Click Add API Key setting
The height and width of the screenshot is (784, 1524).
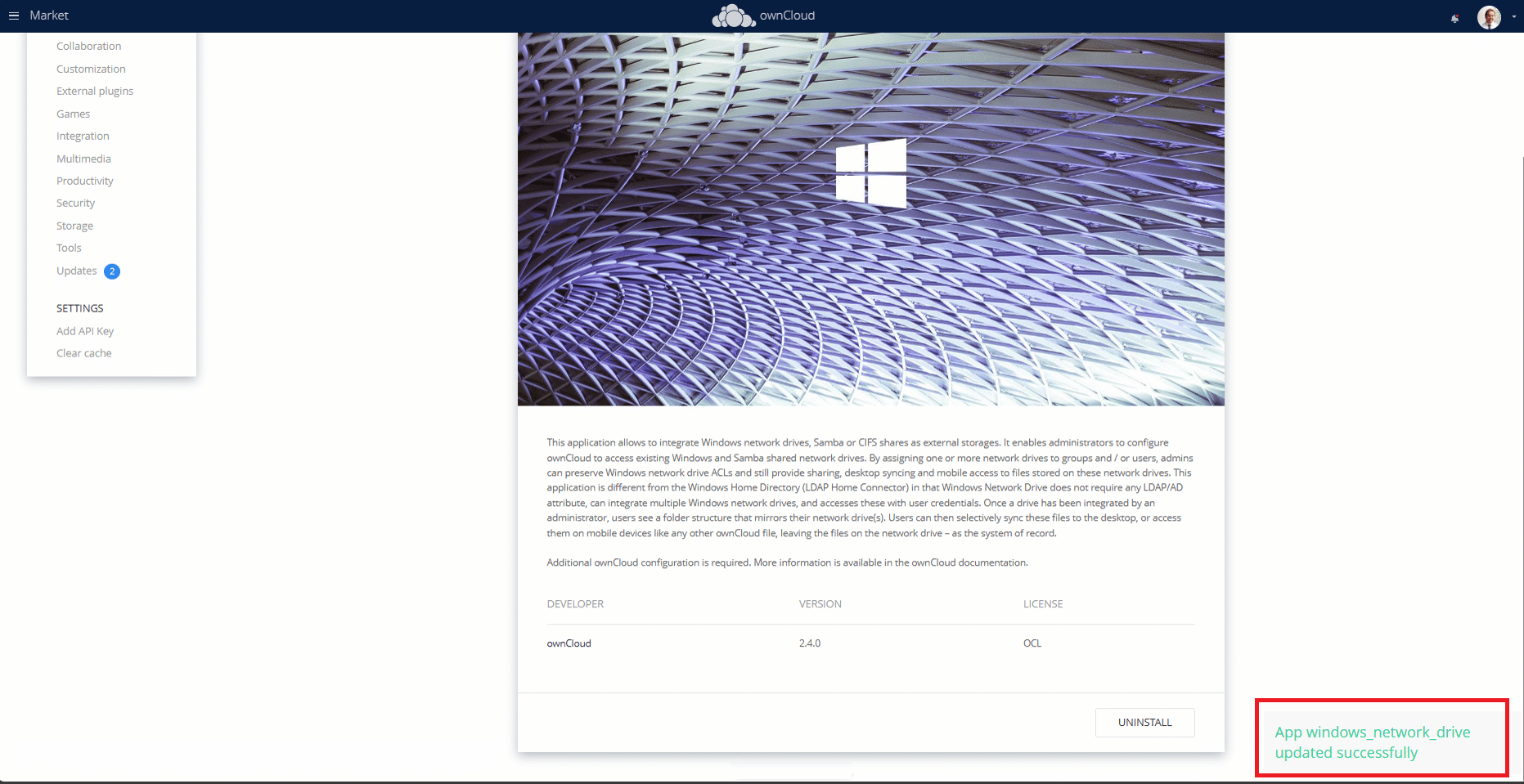tap(85, 332)
